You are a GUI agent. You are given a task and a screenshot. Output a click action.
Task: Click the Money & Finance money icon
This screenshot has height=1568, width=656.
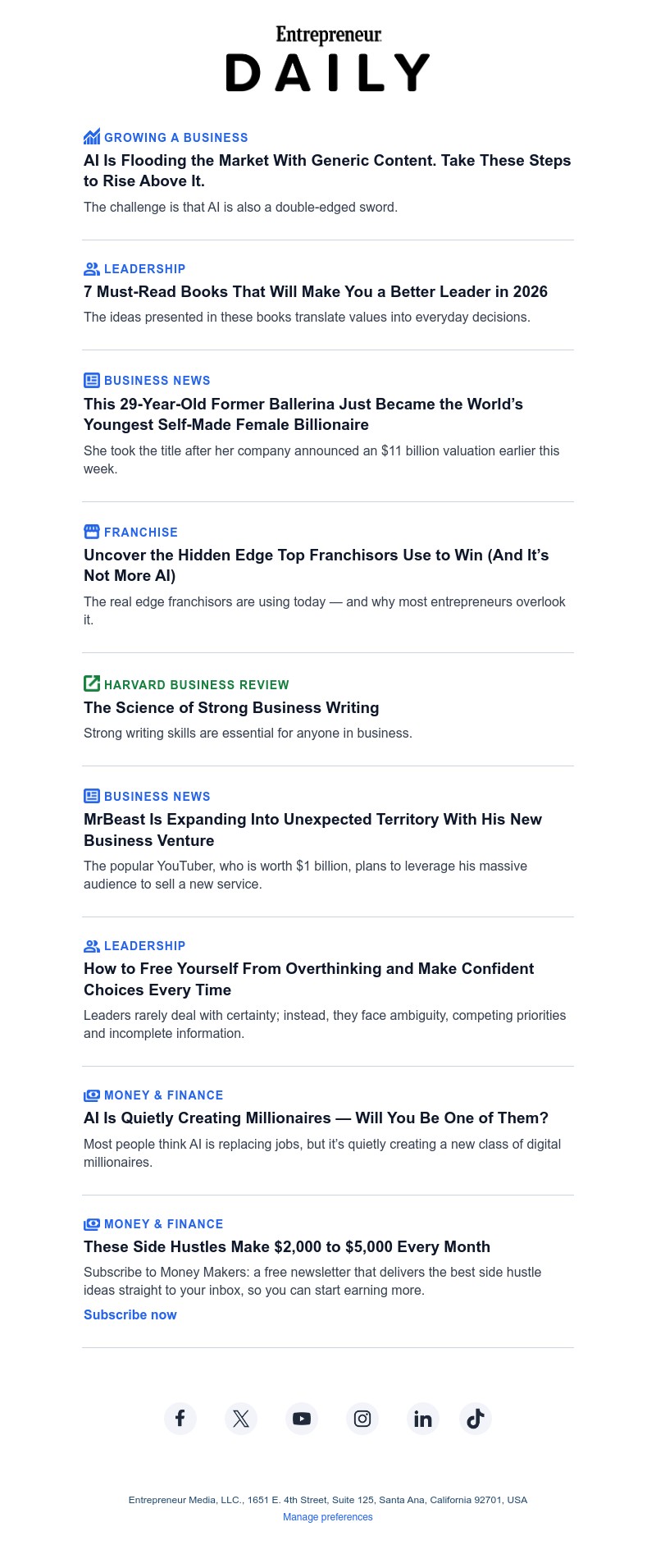pyautogui.click(x=91, y=1095)
